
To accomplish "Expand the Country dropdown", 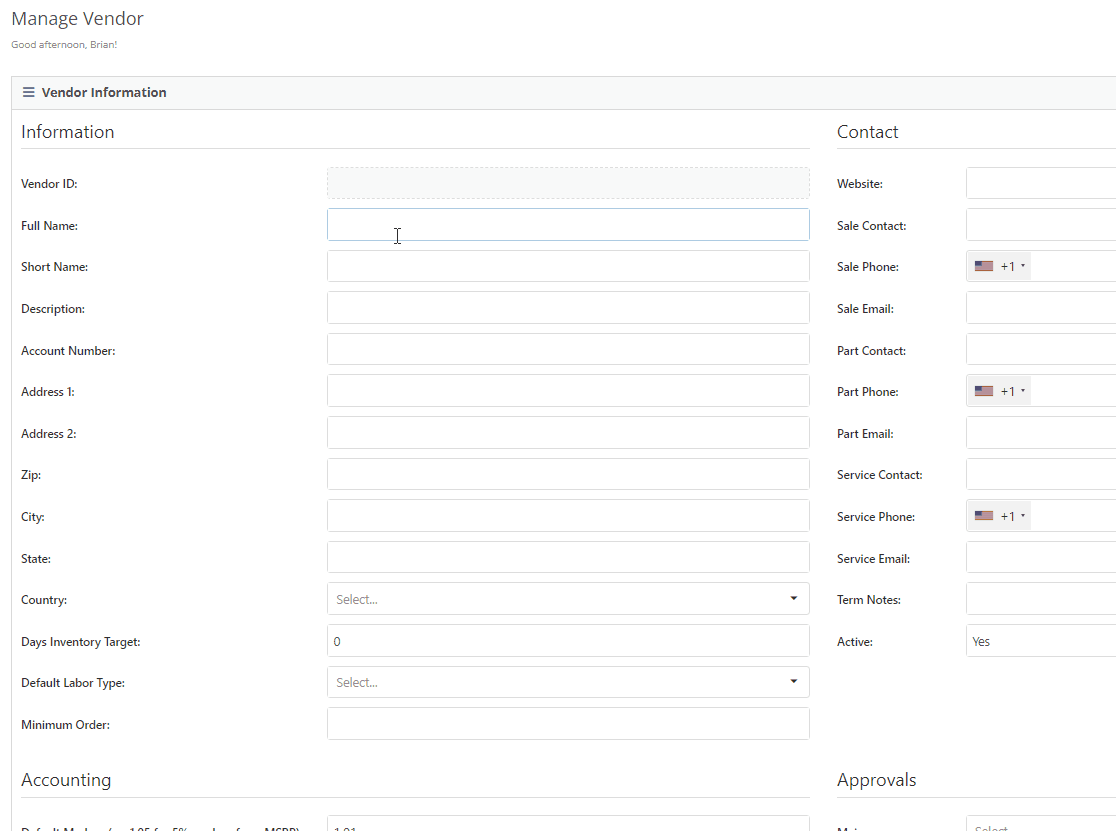I will [568, 599].
